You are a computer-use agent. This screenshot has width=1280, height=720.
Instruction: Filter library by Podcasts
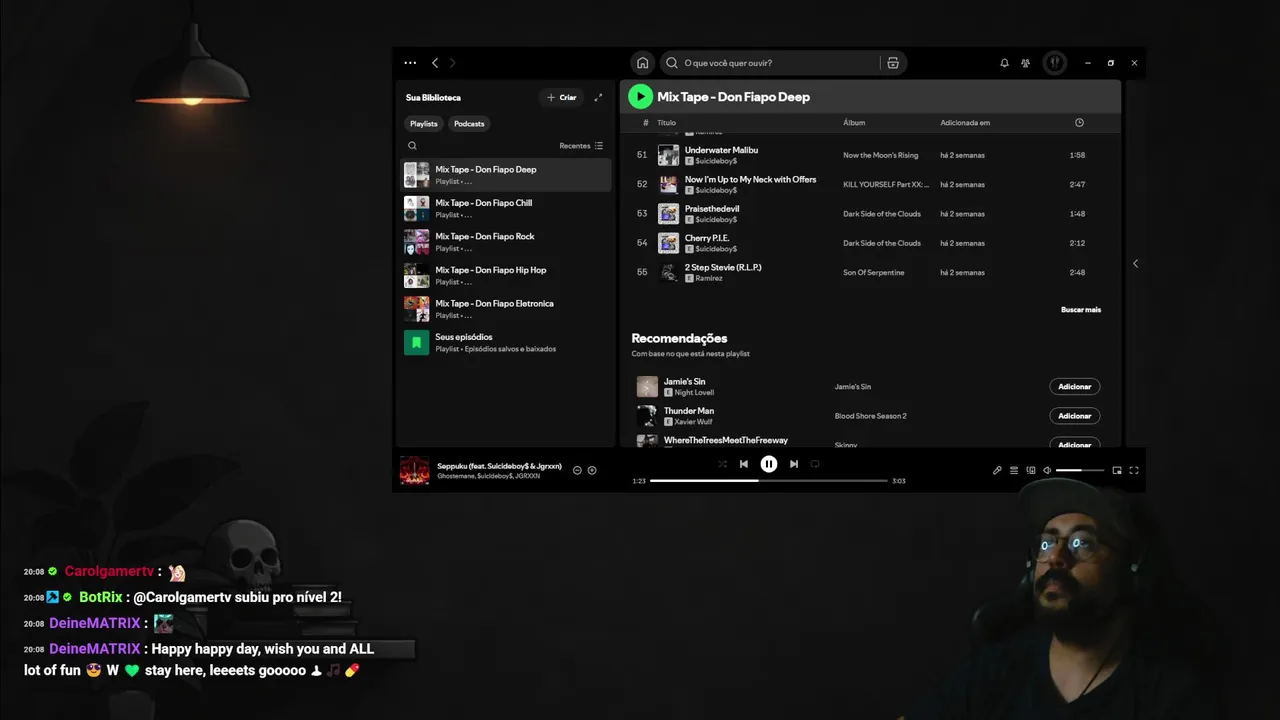[469, 124]
